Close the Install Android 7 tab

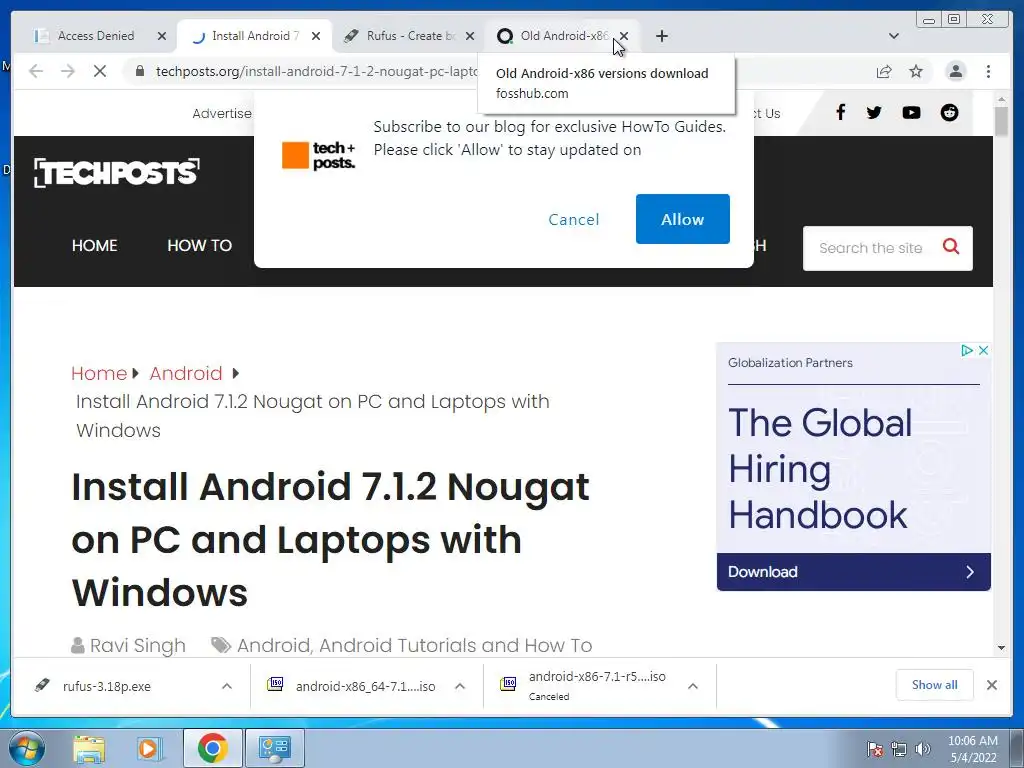pos(316,36)
